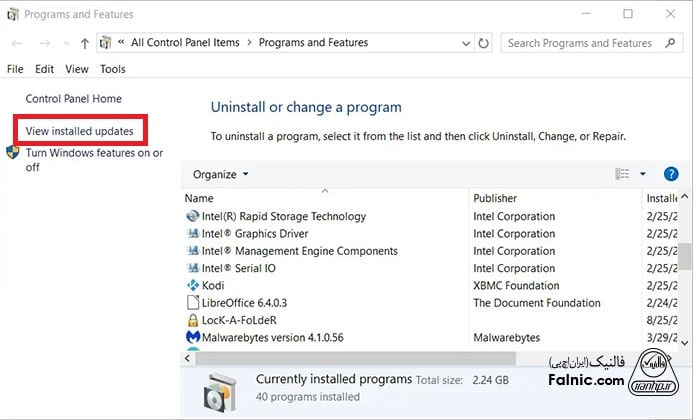Viewport: 694px width, 420px height.
Task: Open Turn Windows features on or off
Action: click(94, 159)
